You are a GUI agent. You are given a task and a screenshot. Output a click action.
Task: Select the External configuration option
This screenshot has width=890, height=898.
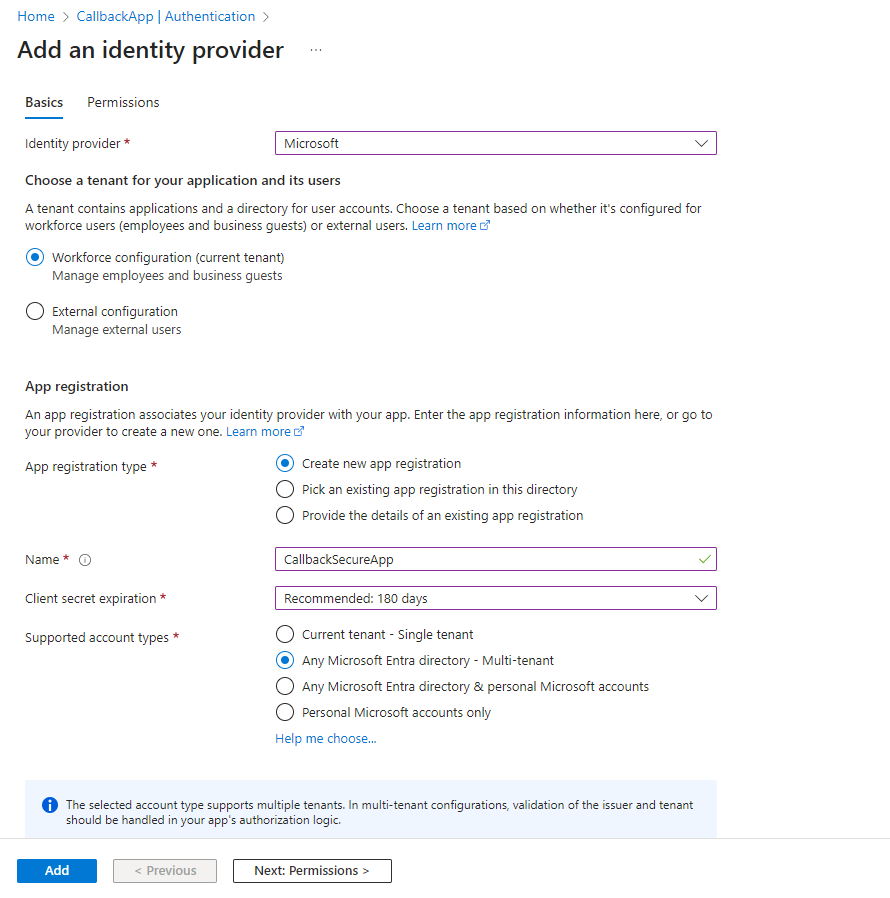[35, 311]
